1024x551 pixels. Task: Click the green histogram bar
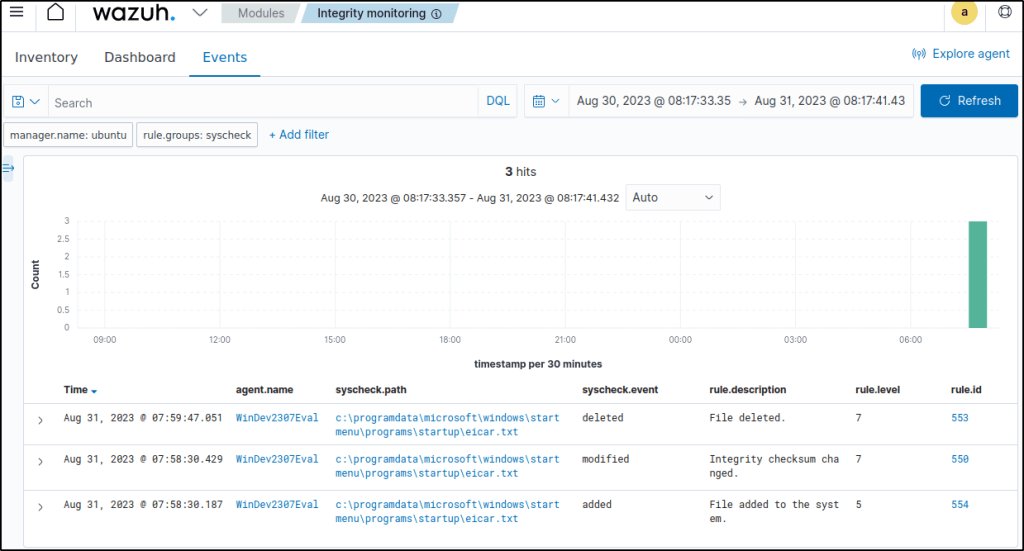click(x=977, y=274)
